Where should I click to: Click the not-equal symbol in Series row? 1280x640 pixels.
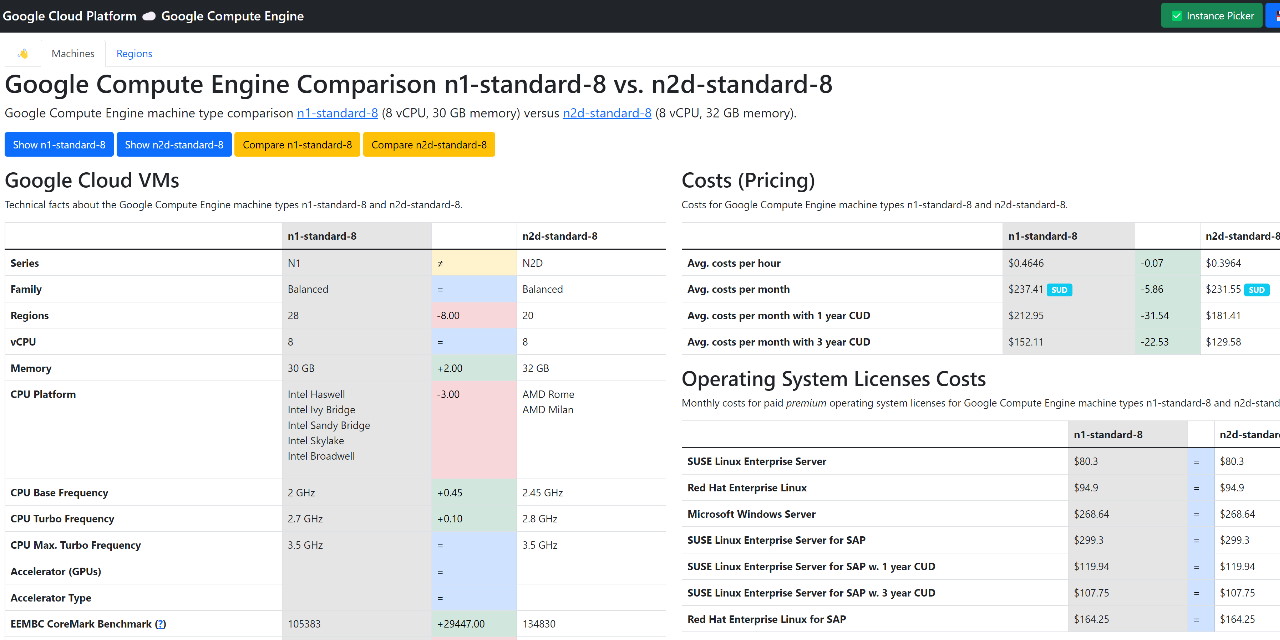tap(440, 264)
